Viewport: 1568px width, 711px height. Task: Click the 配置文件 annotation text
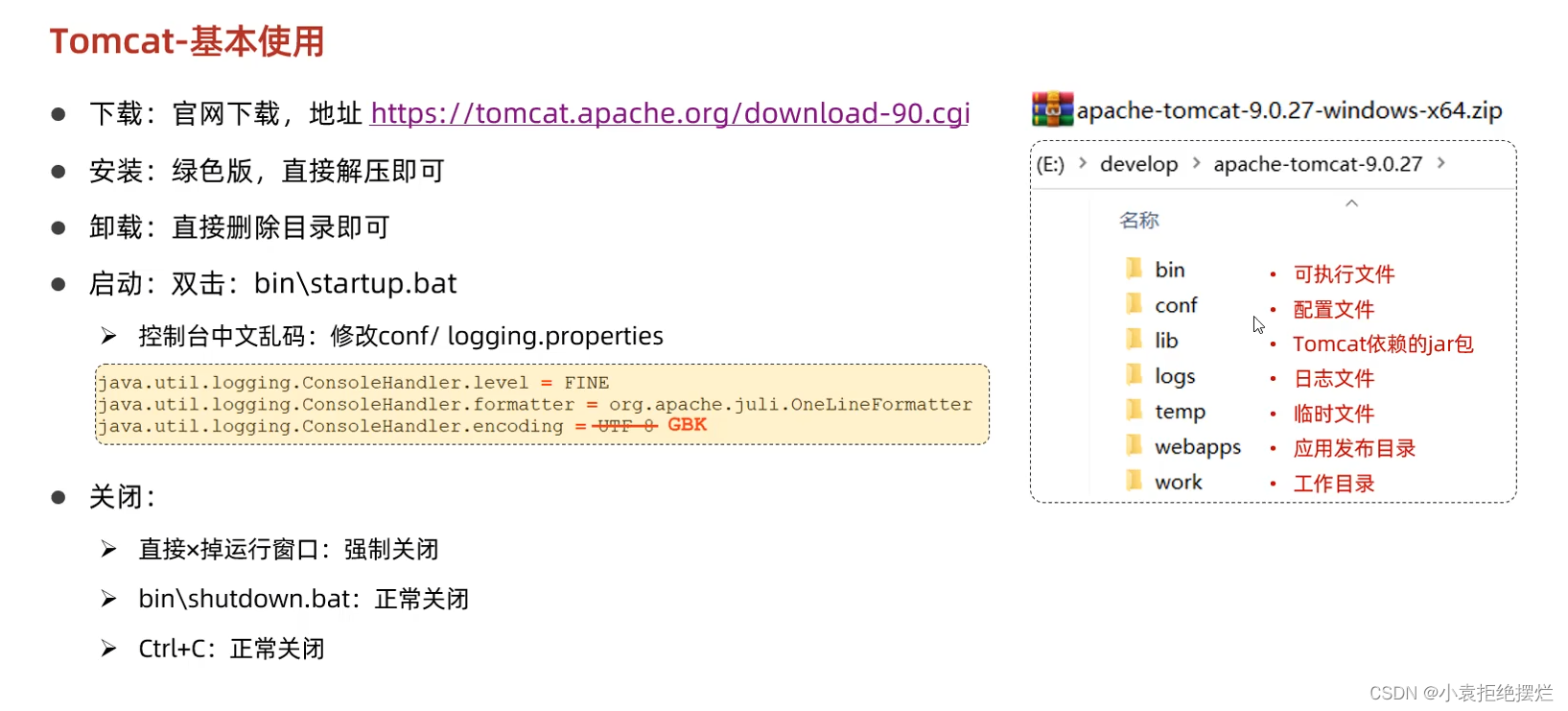pos(1334,309)
